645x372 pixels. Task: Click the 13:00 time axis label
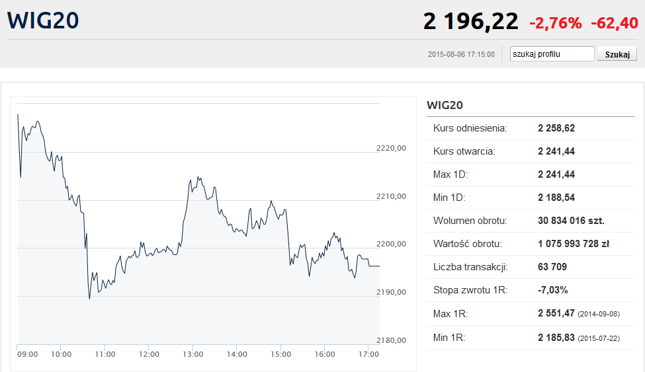coord(193,354)
